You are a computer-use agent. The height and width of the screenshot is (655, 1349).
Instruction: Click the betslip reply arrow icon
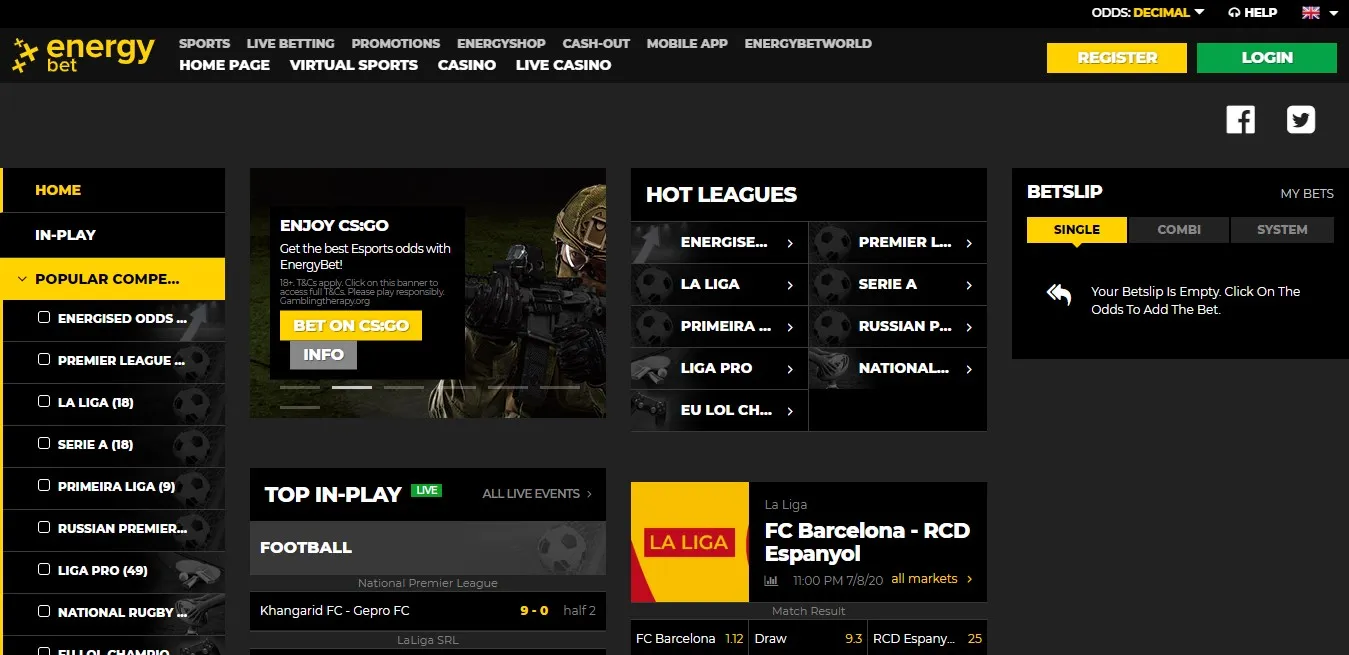coord(1059,294)
